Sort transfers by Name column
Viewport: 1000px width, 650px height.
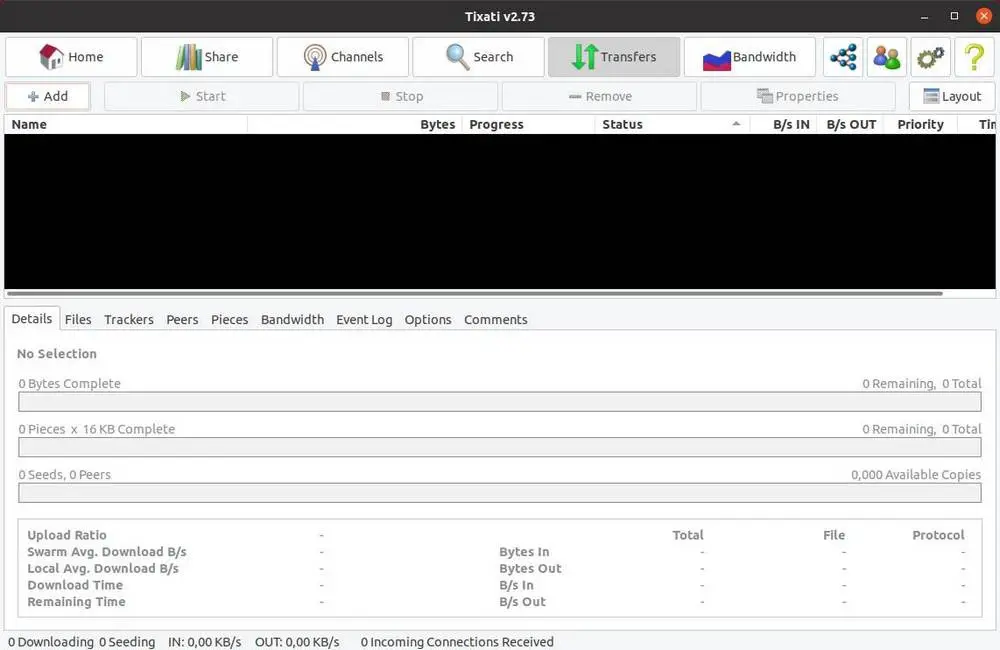click(126, 124)
